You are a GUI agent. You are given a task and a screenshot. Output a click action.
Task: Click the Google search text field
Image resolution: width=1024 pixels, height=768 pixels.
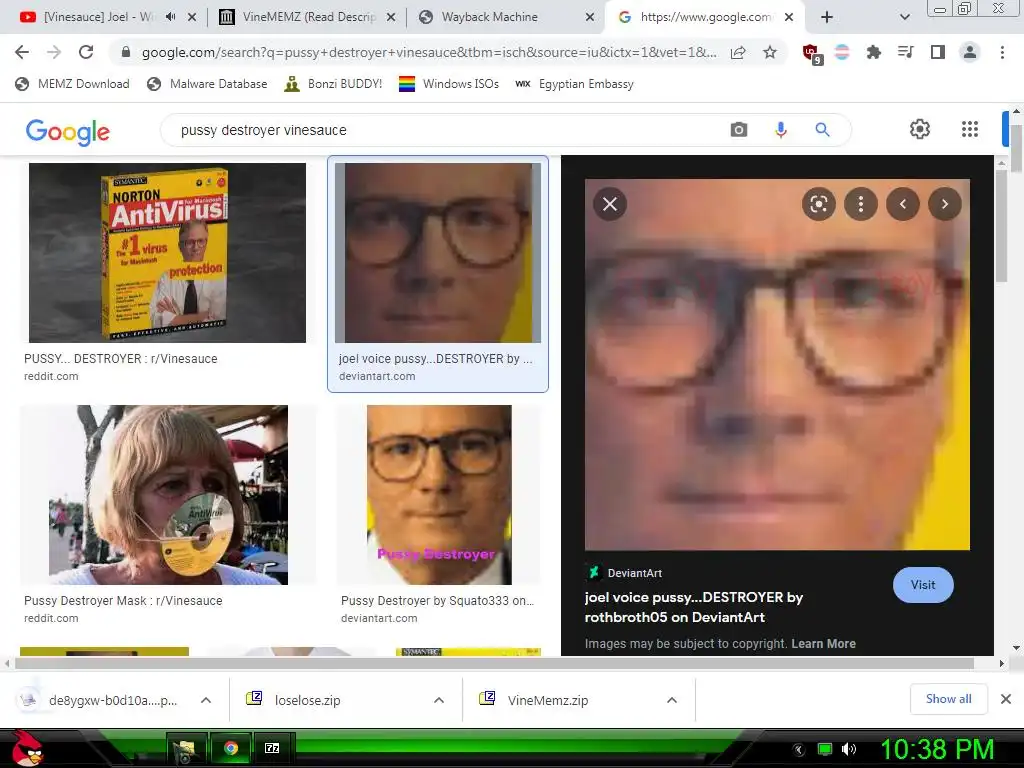[x=444, y=130]
